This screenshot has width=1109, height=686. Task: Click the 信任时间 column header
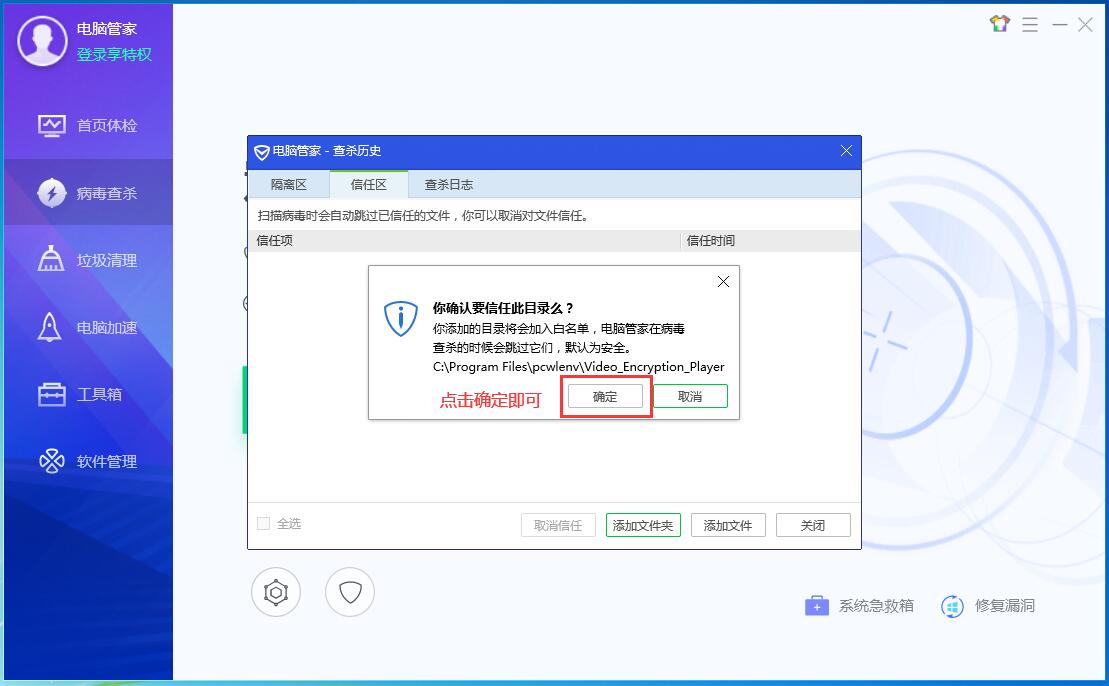(x=770, y=240)
